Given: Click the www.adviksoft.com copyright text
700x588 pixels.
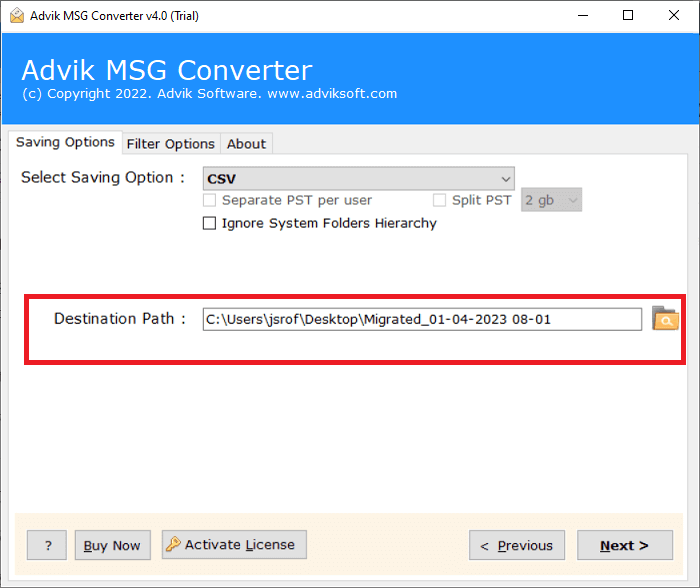Looking at the screenshot, I should click(332, 94).
